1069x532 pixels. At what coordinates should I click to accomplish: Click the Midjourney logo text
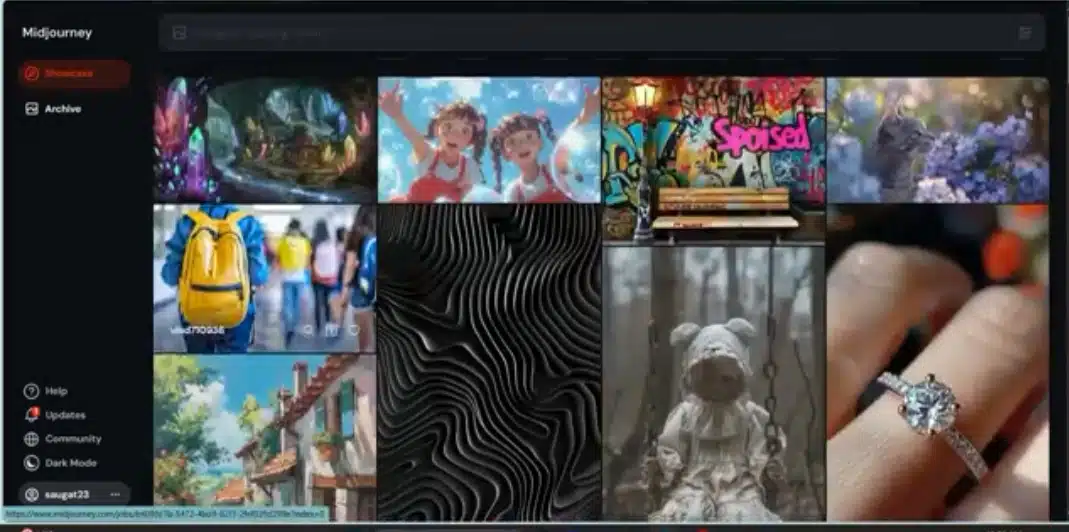pos(57,33)
